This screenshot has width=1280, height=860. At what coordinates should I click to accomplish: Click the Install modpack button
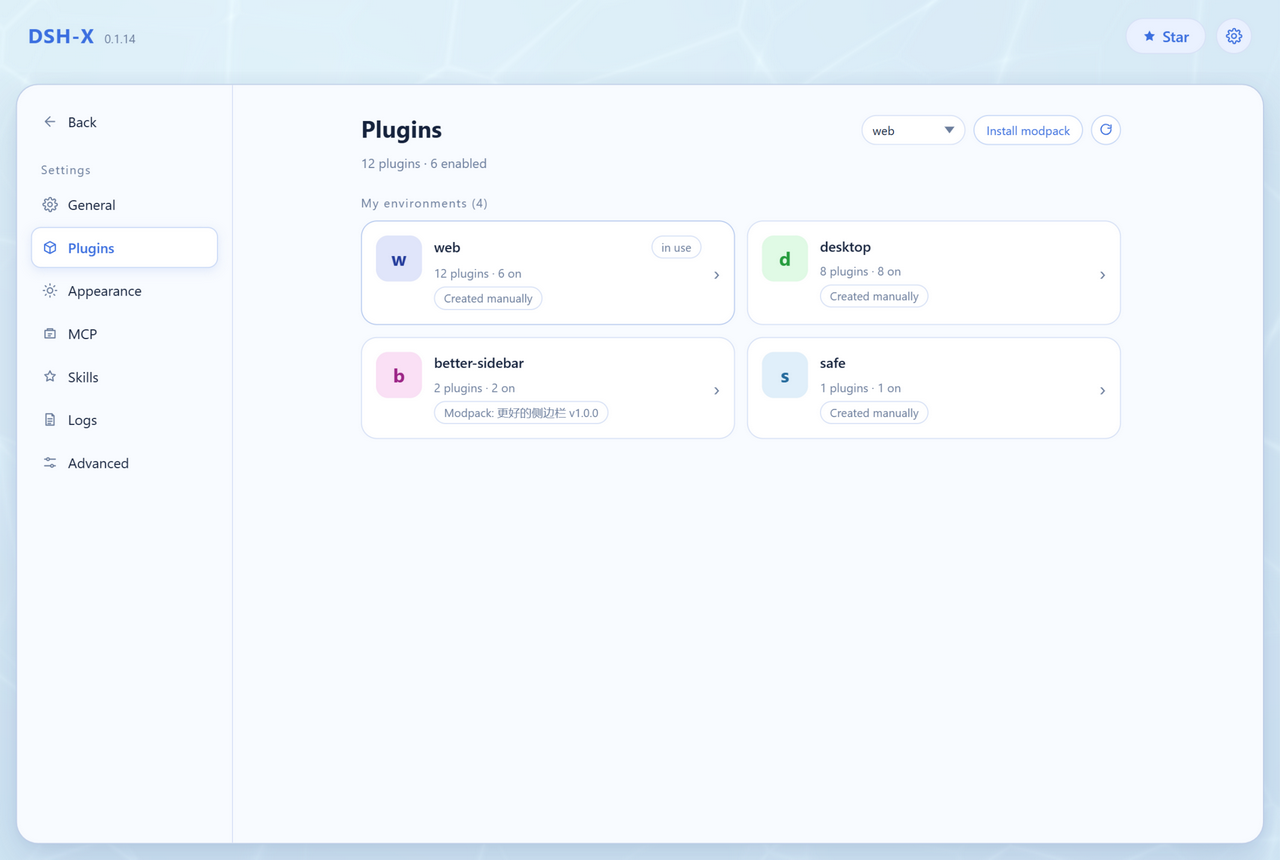[1028, 130]
